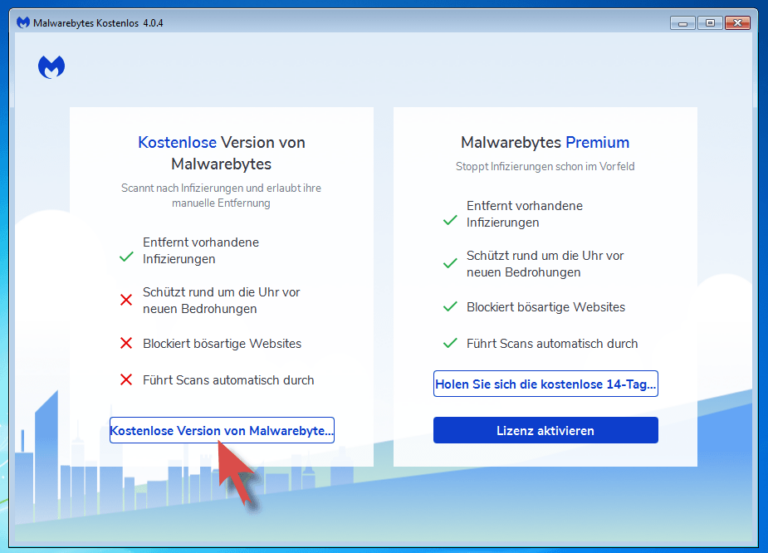Start the free 14-day Premium trial
This screenshot has height=553, width=768.
tap(546, 384)
